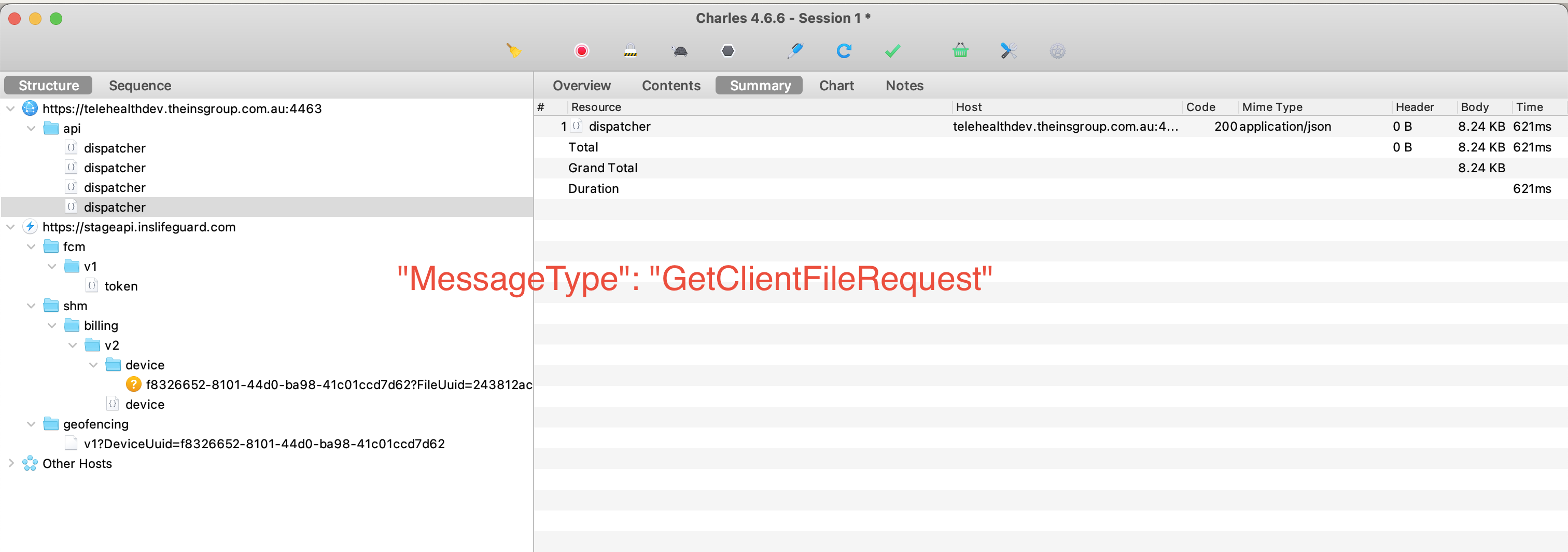The height and width of the screenshot is (552, 1568).
Task: Open the Settings gear icon
Action: [x=1057, y=50]
